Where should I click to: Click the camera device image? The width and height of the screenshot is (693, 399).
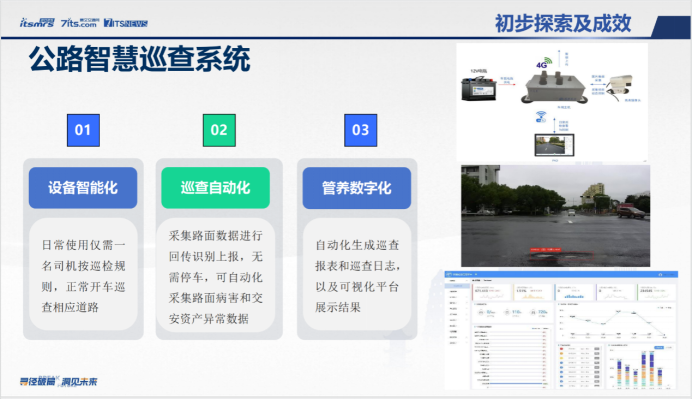tap(620, 87)
